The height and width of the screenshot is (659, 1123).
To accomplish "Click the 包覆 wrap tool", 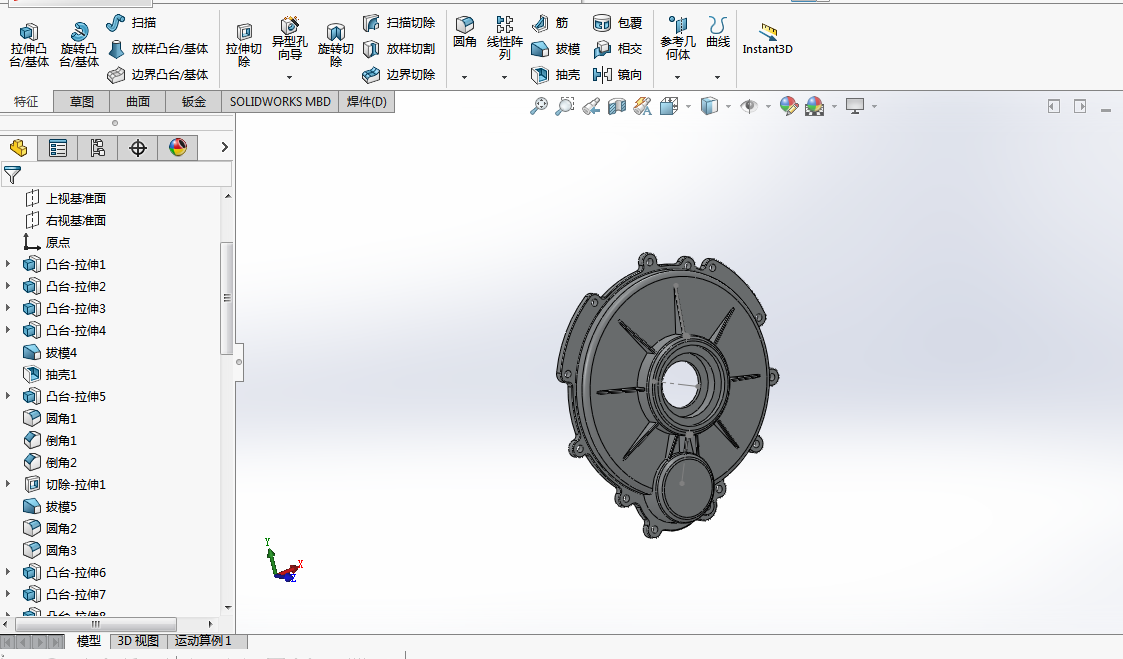I will [617, 23].
